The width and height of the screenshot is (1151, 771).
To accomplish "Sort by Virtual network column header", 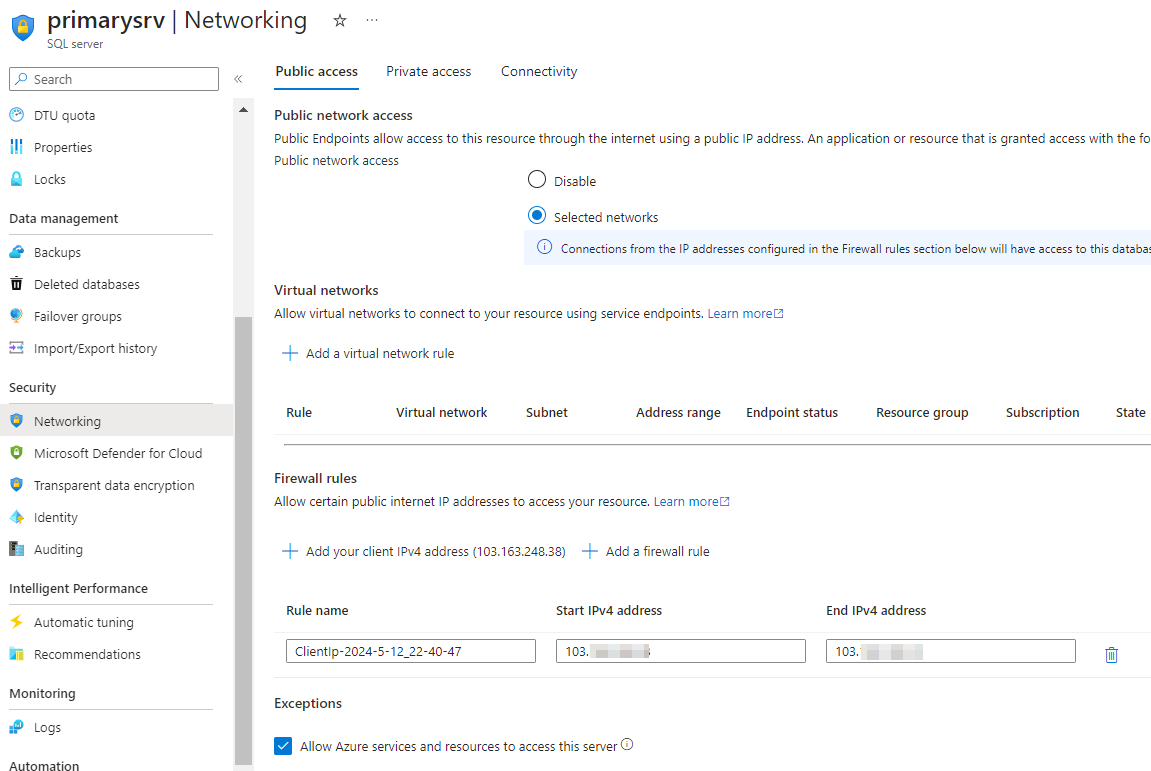I will coord(441,413).
